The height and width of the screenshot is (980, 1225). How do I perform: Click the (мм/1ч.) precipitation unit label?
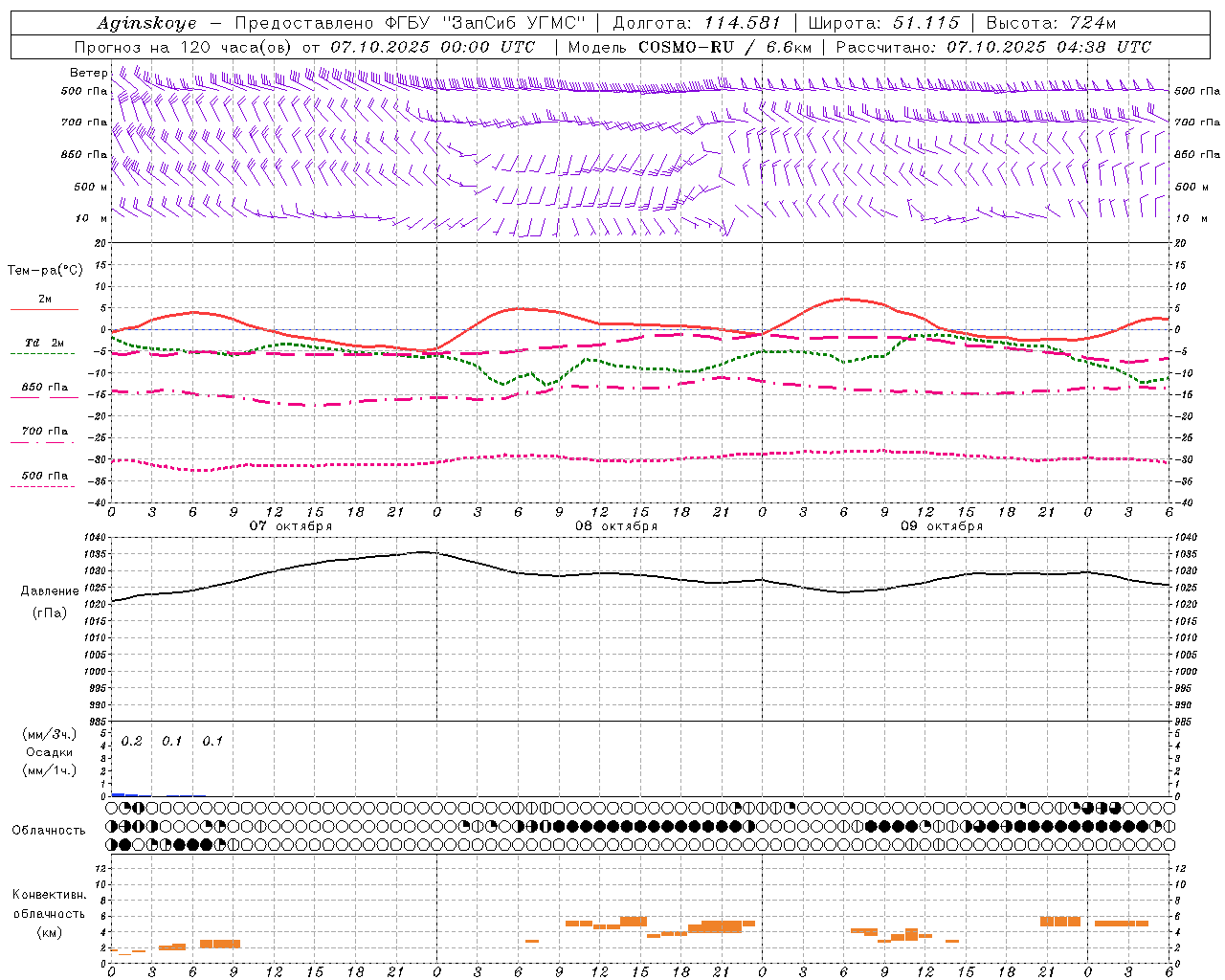tap(50, 769)
